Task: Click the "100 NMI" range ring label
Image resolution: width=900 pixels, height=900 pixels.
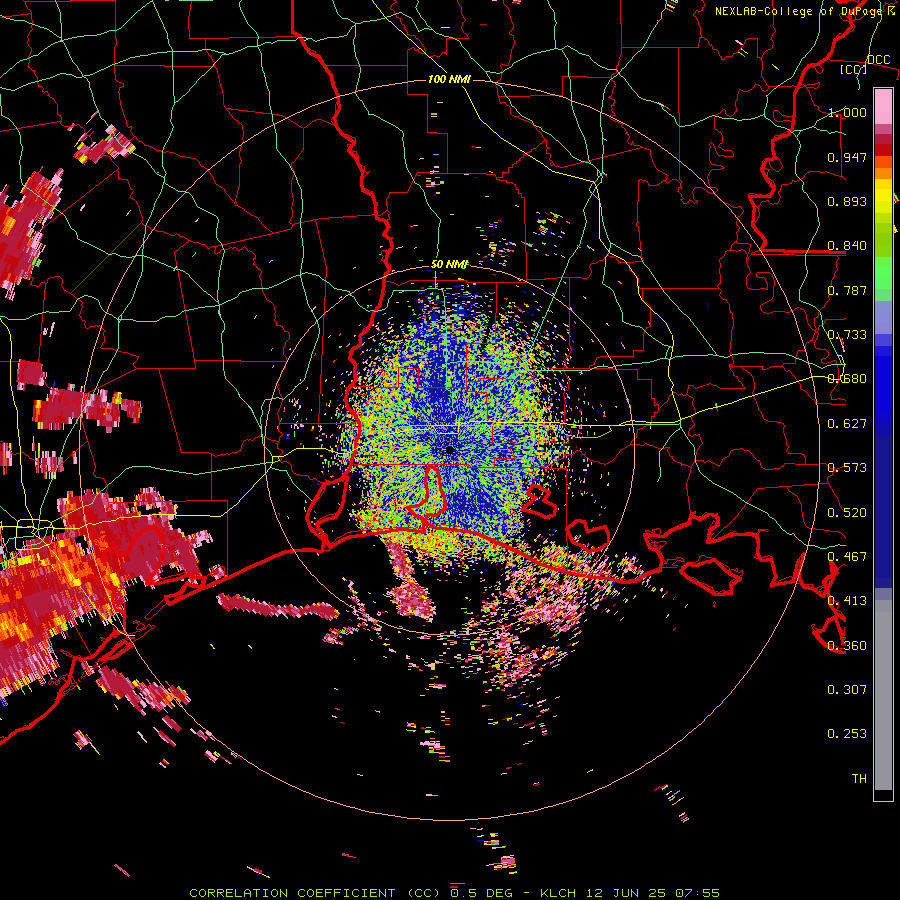Action: click(449, 79)
